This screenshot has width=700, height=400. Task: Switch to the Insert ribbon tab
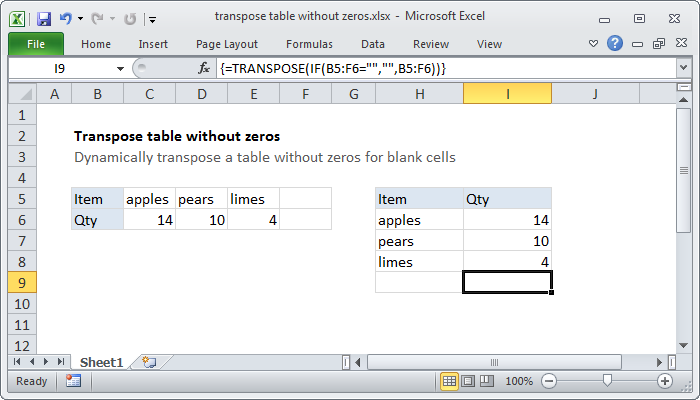click(153, 44)
